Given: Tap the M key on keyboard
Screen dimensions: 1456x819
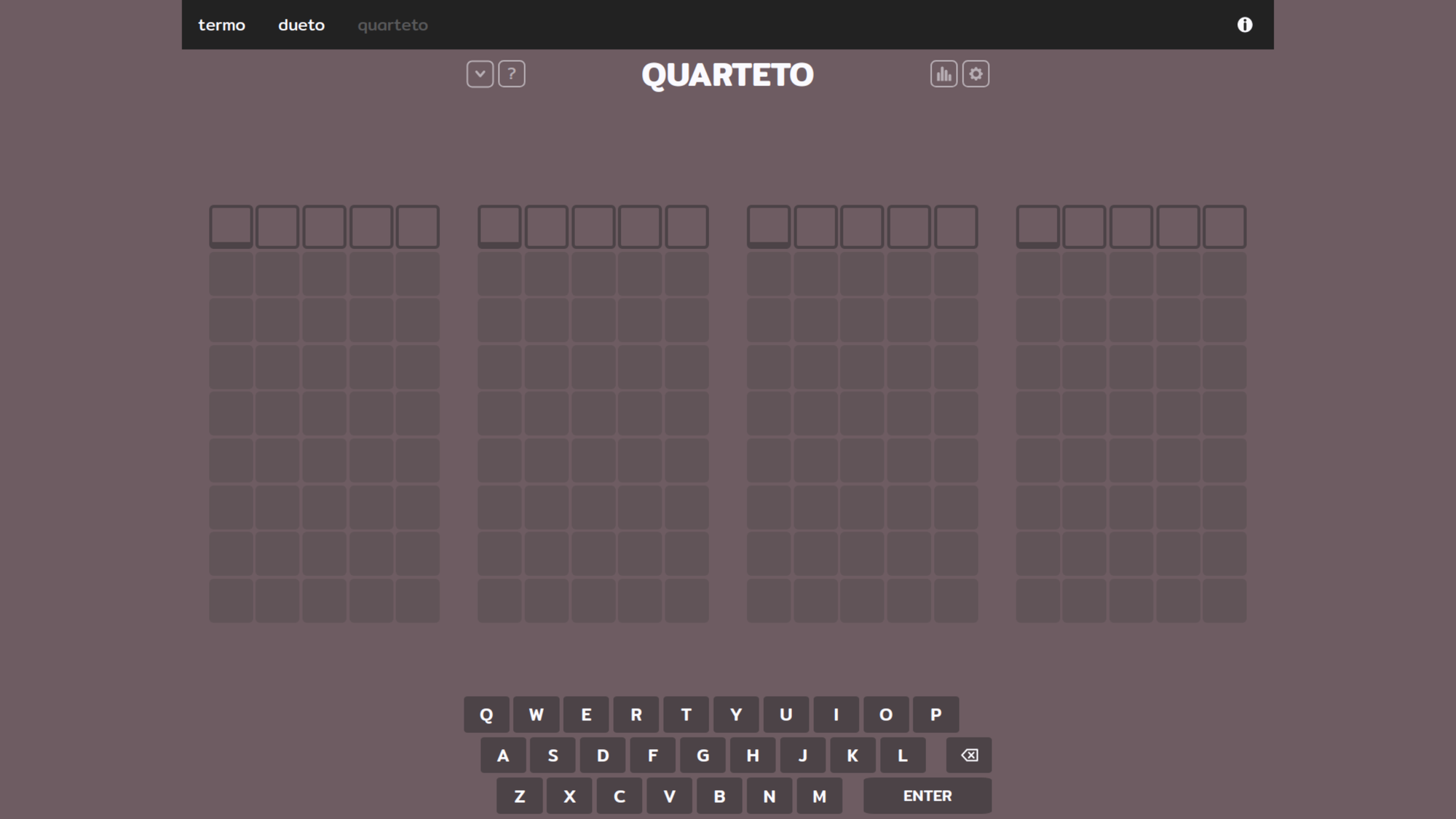Looking at the screenshot, I should point(820,796).
